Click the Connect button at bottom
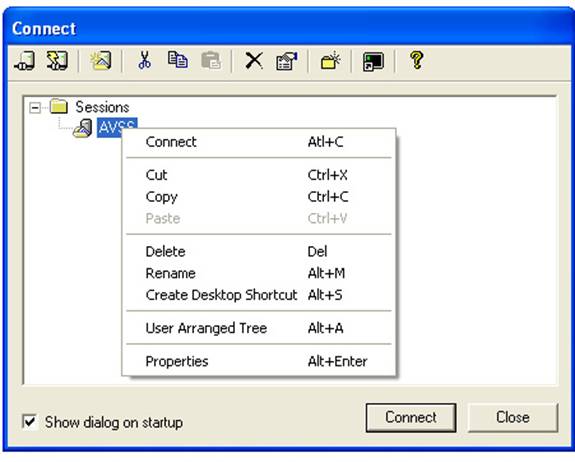The width and height of the screenshot is (575, 462). 411,417
